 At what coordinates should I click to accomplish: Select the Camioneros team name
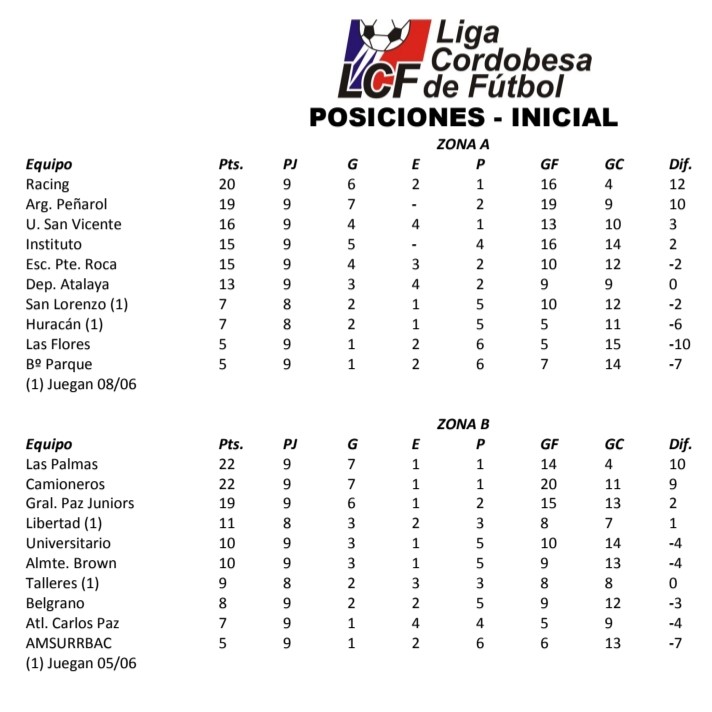[66, 484]
